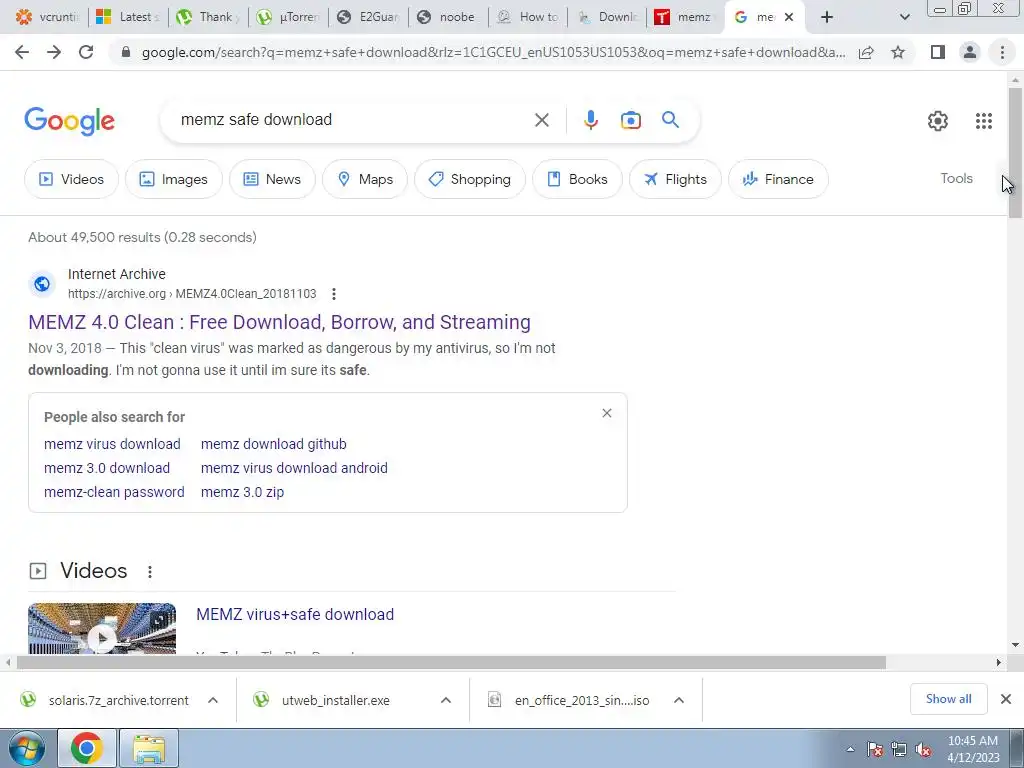Submit search with magnifier icon
Viewport: 1024px width, 768px height.
[x=670, y=120]
